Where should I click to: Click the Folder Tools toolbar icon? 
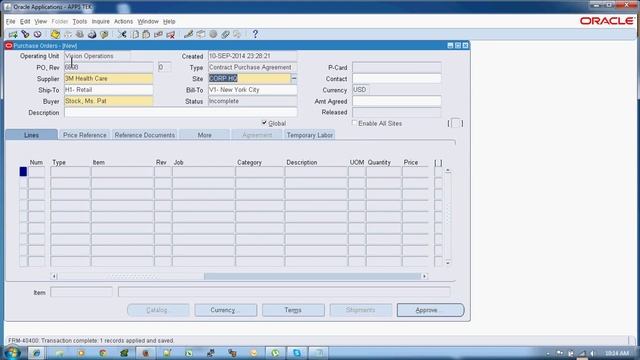point(237,34)
